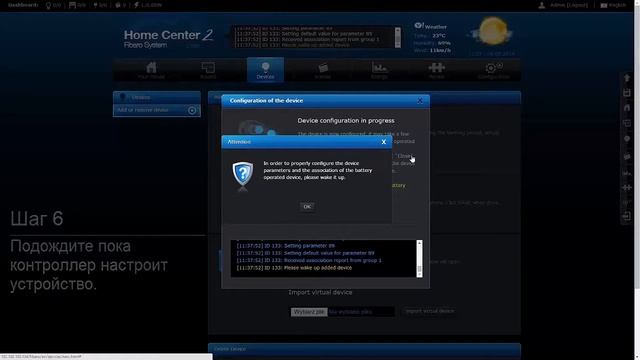Click the scroll-up arrow in configuration log

[x=419, y=243]
